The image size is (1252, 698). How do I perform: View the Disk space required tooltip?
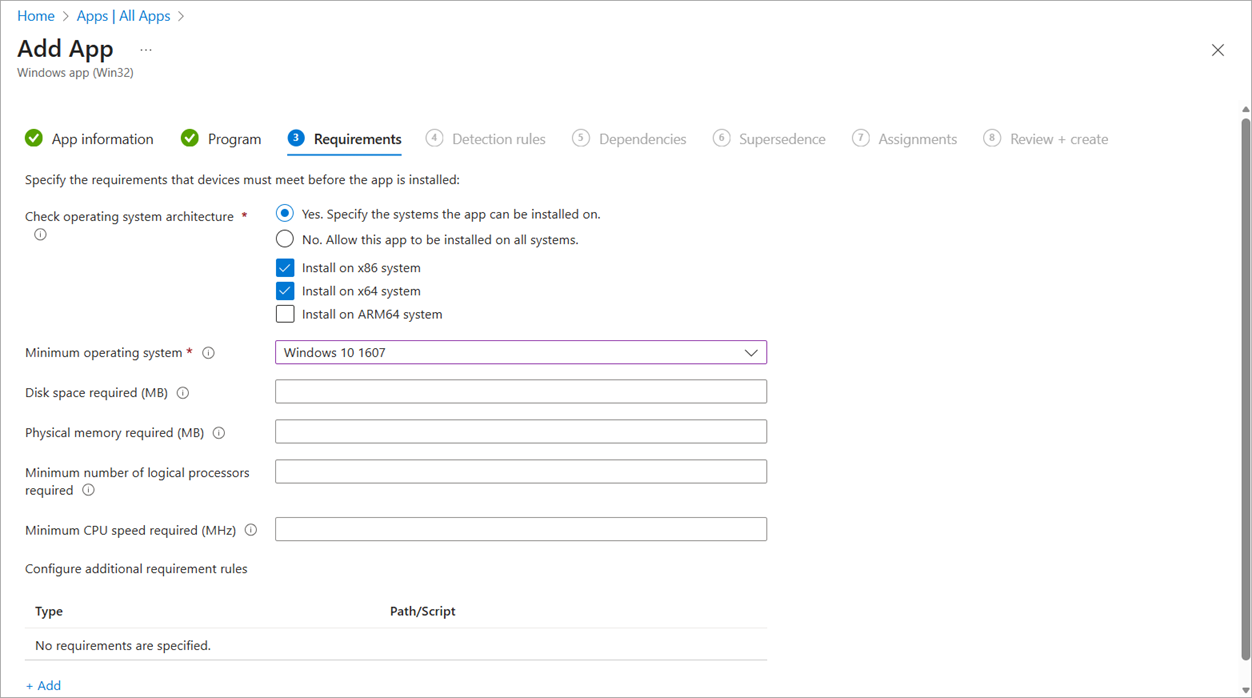tap(183, 392)
